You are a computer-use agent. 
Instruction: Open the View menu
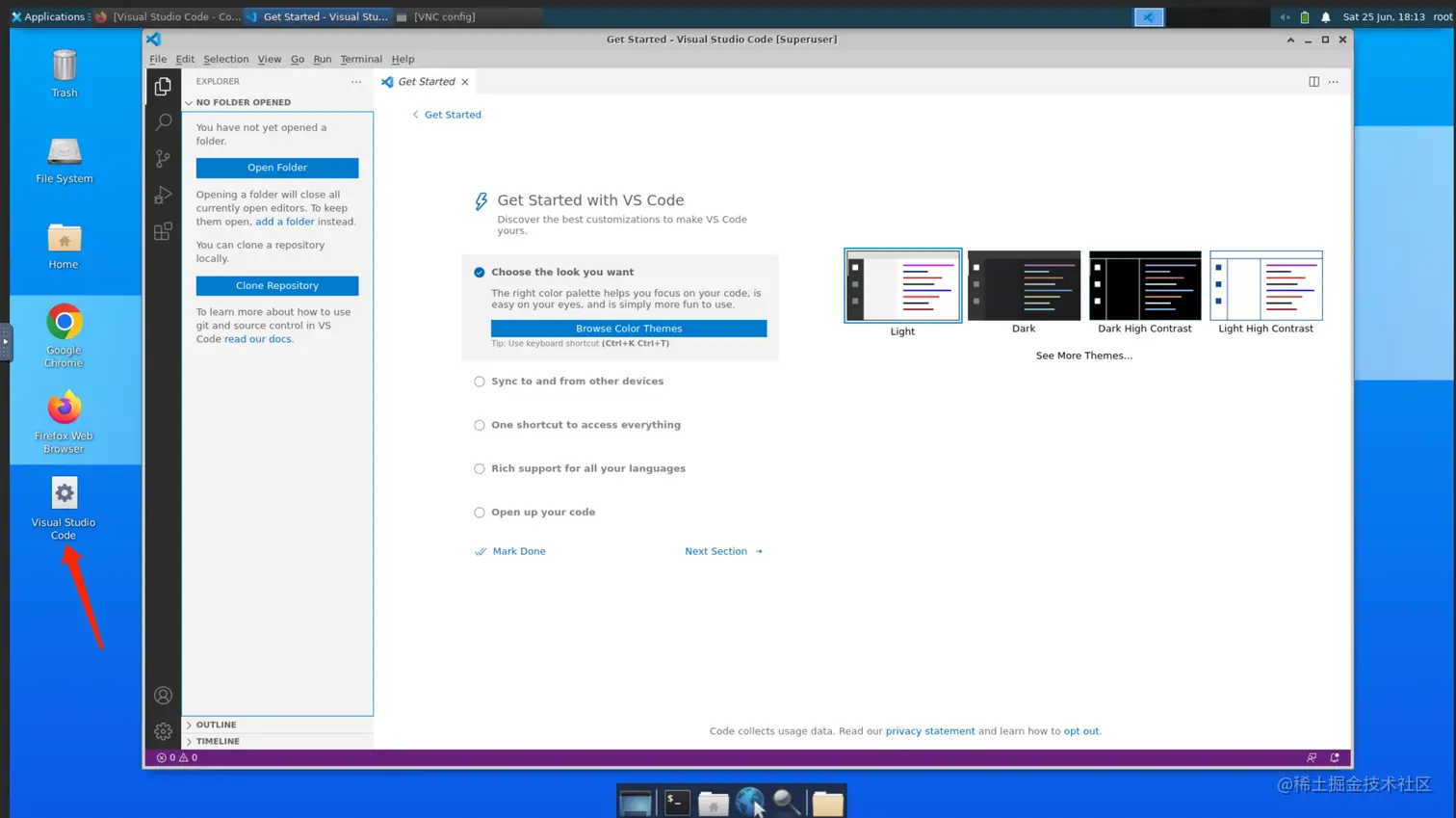click(270, 60)
